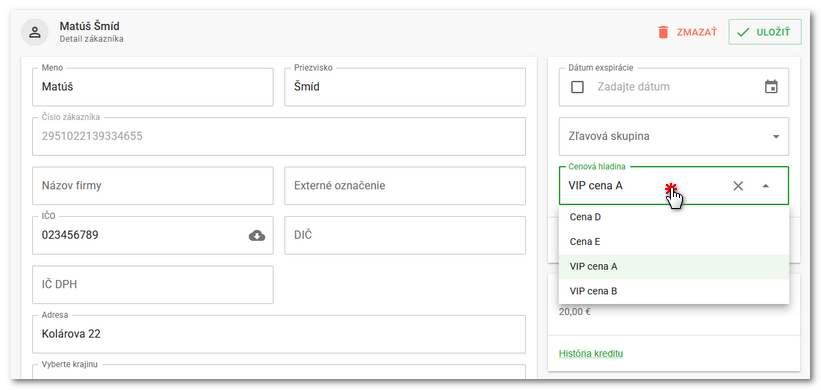Save customer with ULOŽIŤ button
This screenshot has width=821, height=390.
click(x=764, y=32)
